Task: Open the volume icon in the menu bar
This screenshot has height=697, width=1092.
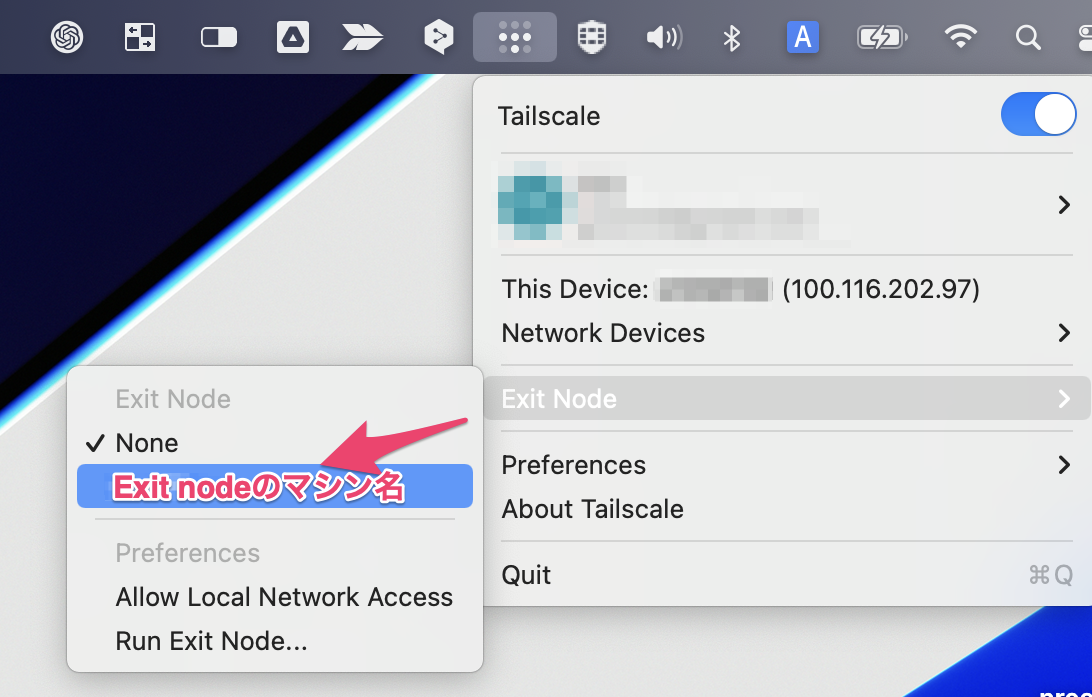Action: click(x=663, y=37)
